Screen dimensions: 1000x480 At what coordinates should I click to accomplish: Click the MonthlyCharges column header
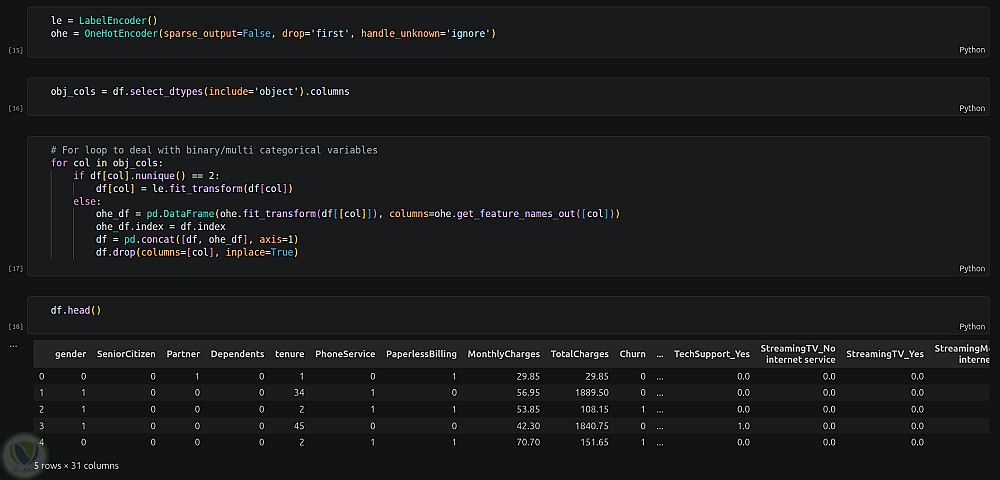pyautogui.click(x=503, y=354)
